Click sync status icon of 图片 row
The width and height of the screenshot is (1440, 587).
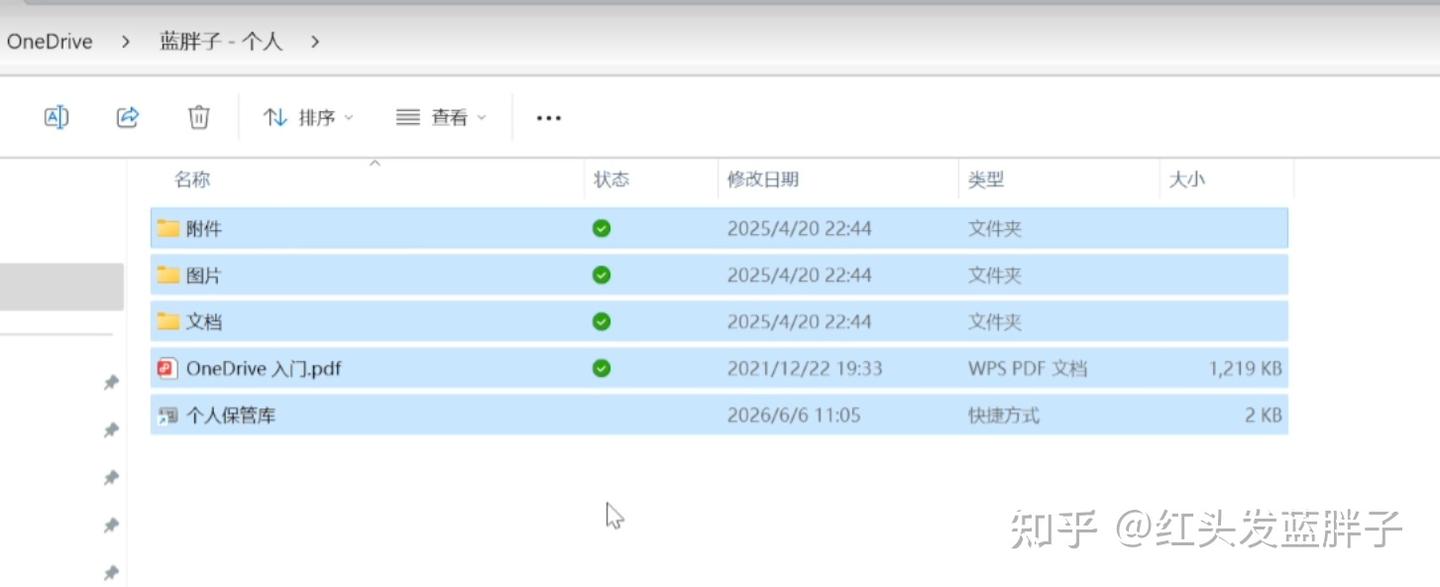click(601, 275)
